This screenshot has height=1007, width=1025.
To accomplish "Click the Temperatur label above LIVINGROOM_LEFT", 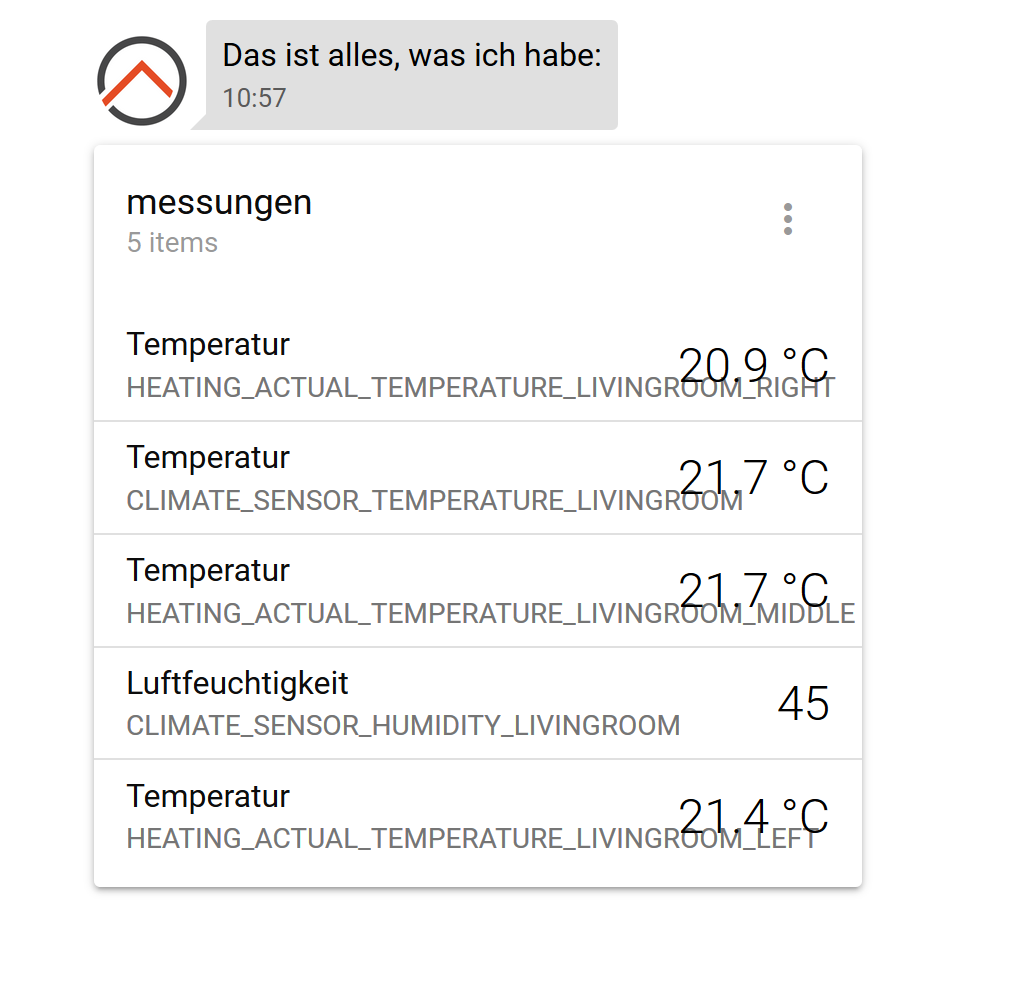I will point(208,797).
